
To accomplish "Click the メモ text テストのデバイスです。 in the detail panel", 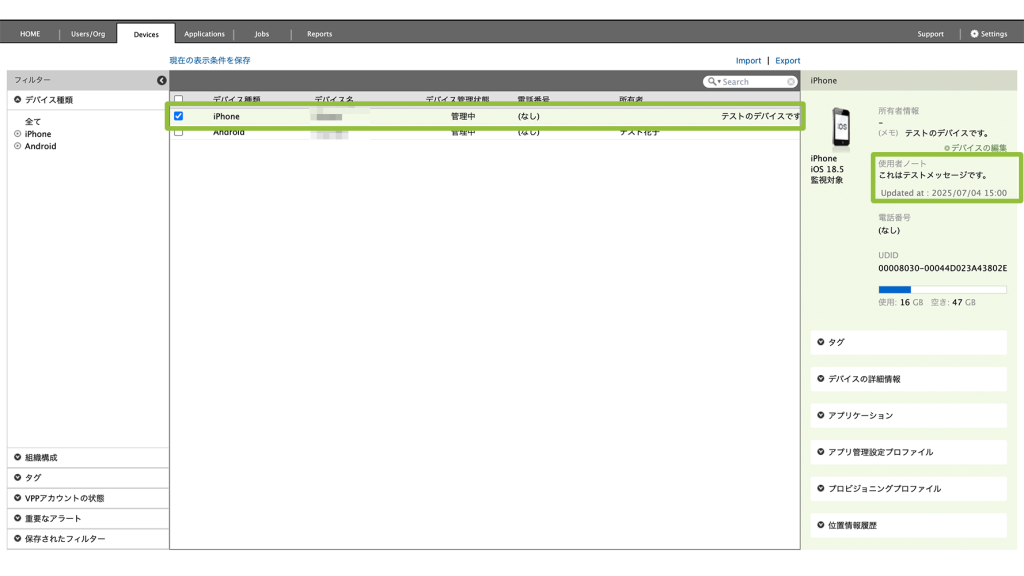I will [x=947, y=133].
